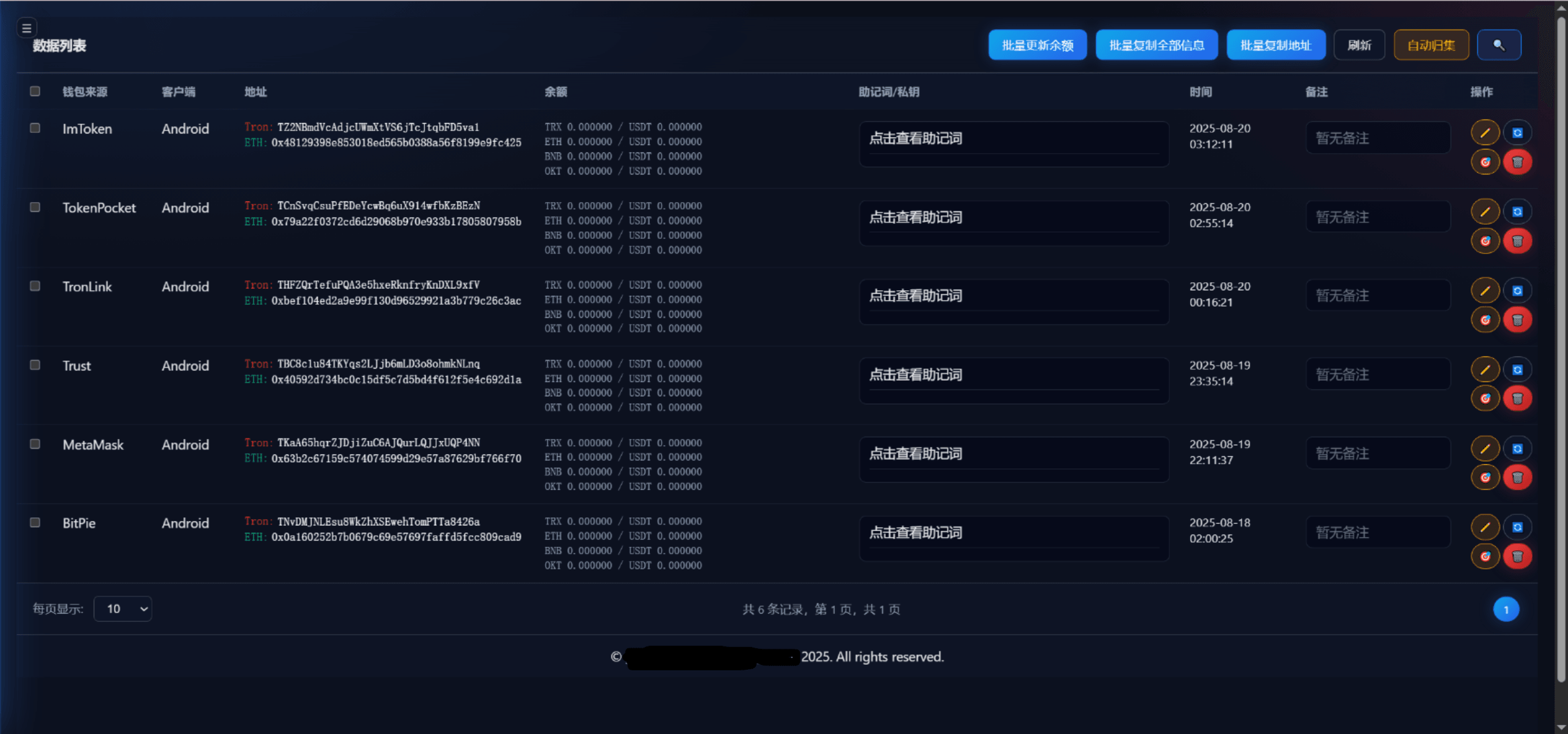Image resolution: width=1568 pixels, height=734 pixels.
Task: Click the red trash icon in Trust row
Action: (x=1517, y=399)
